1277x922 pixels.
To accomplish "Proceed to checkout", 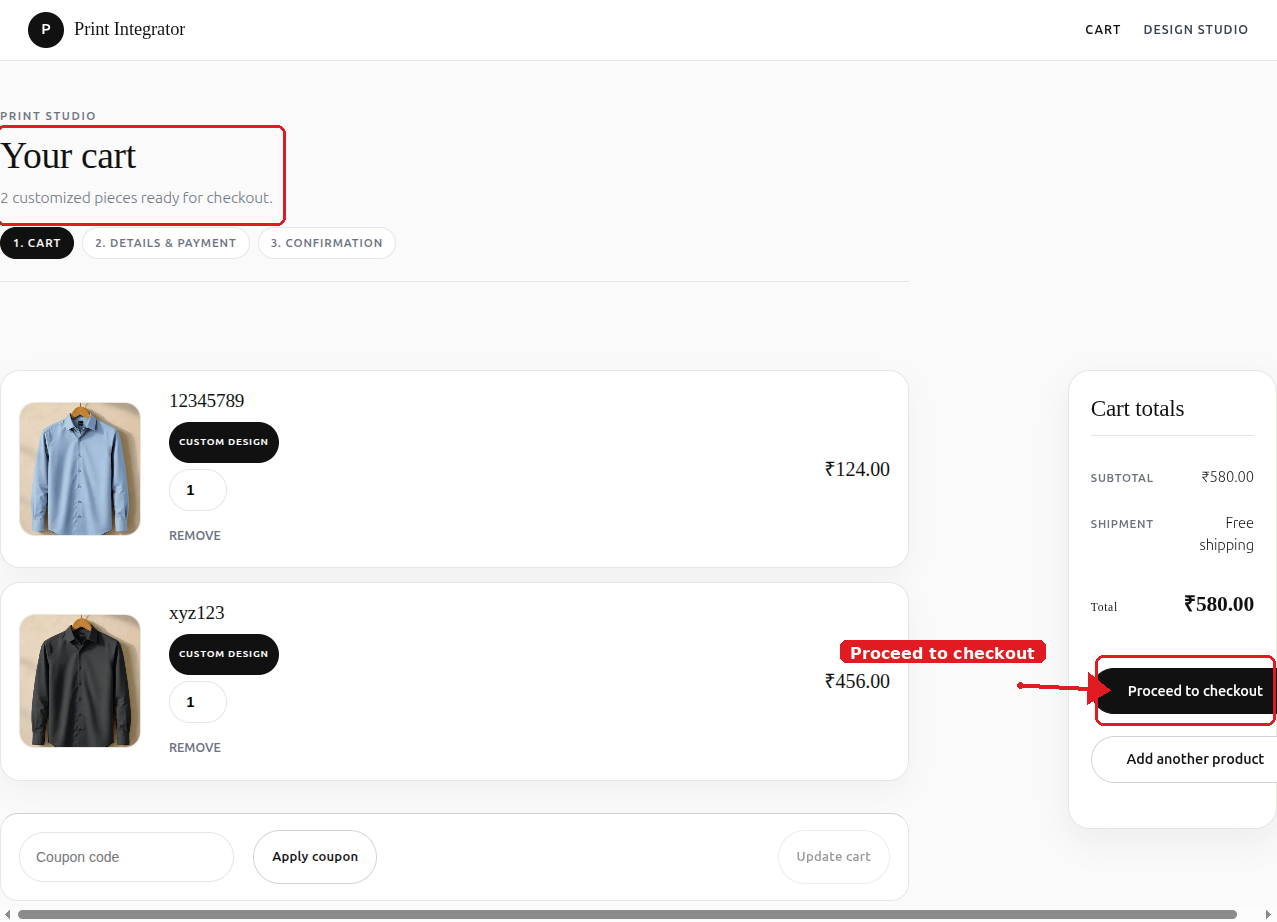I will click(1186, 691).
